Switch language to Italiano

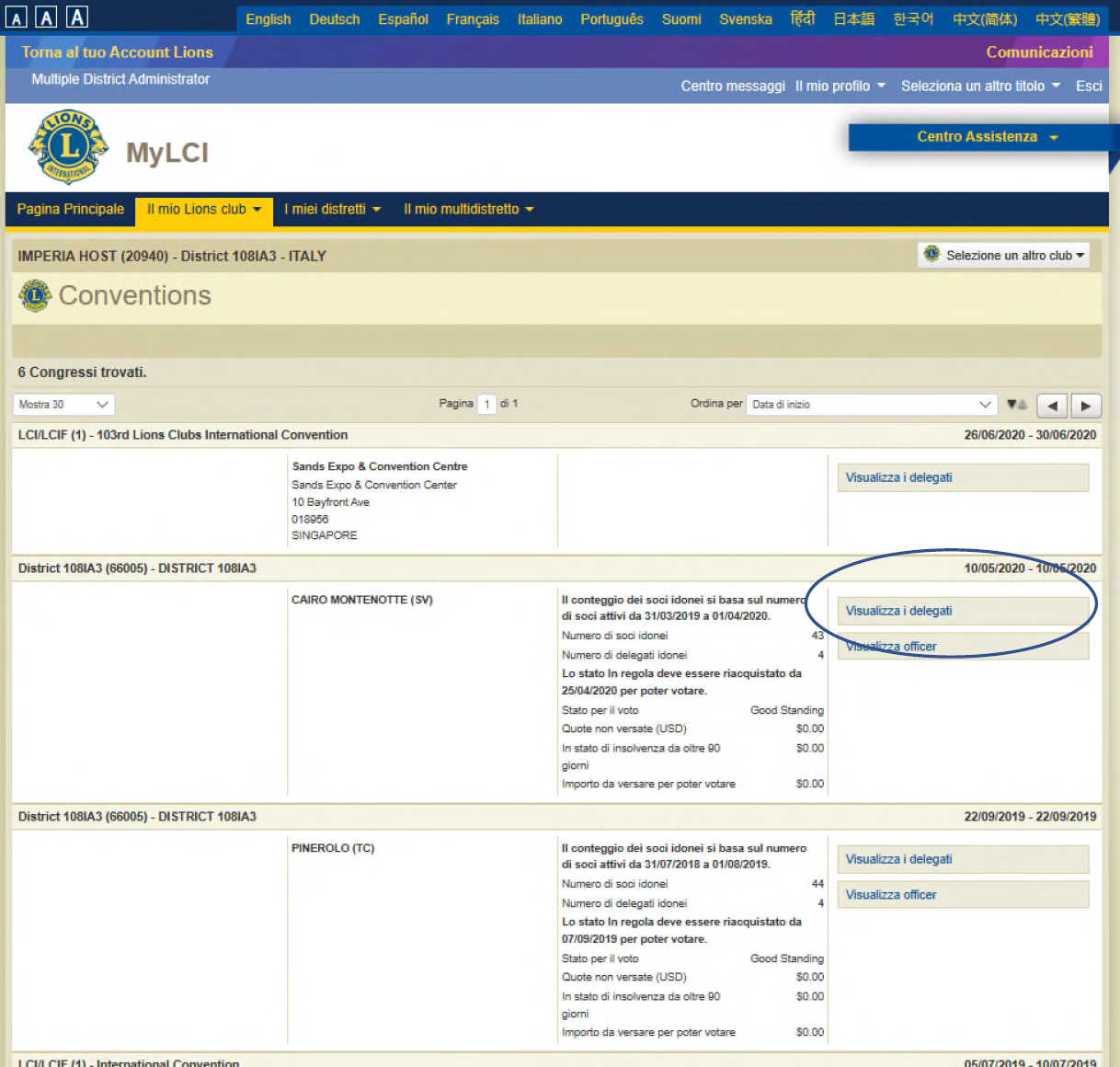point(540,19)
